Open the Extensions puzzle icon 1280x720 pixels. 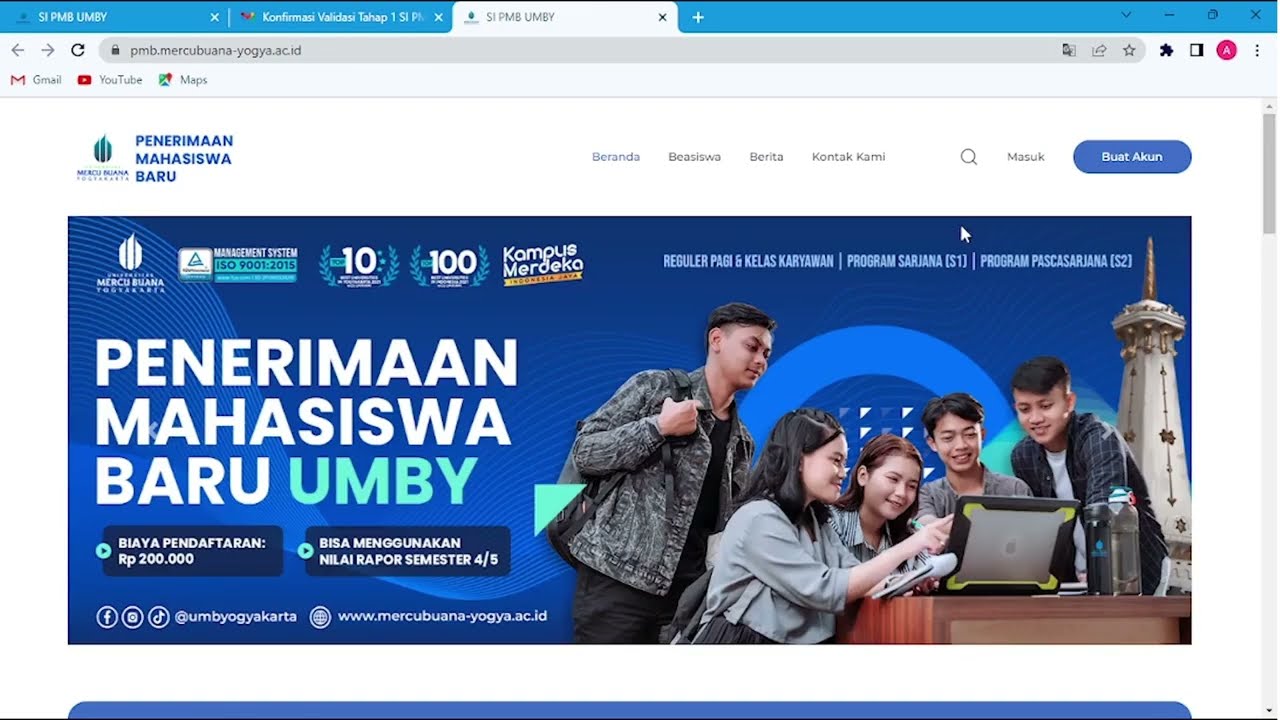[x=1166, y=50]
